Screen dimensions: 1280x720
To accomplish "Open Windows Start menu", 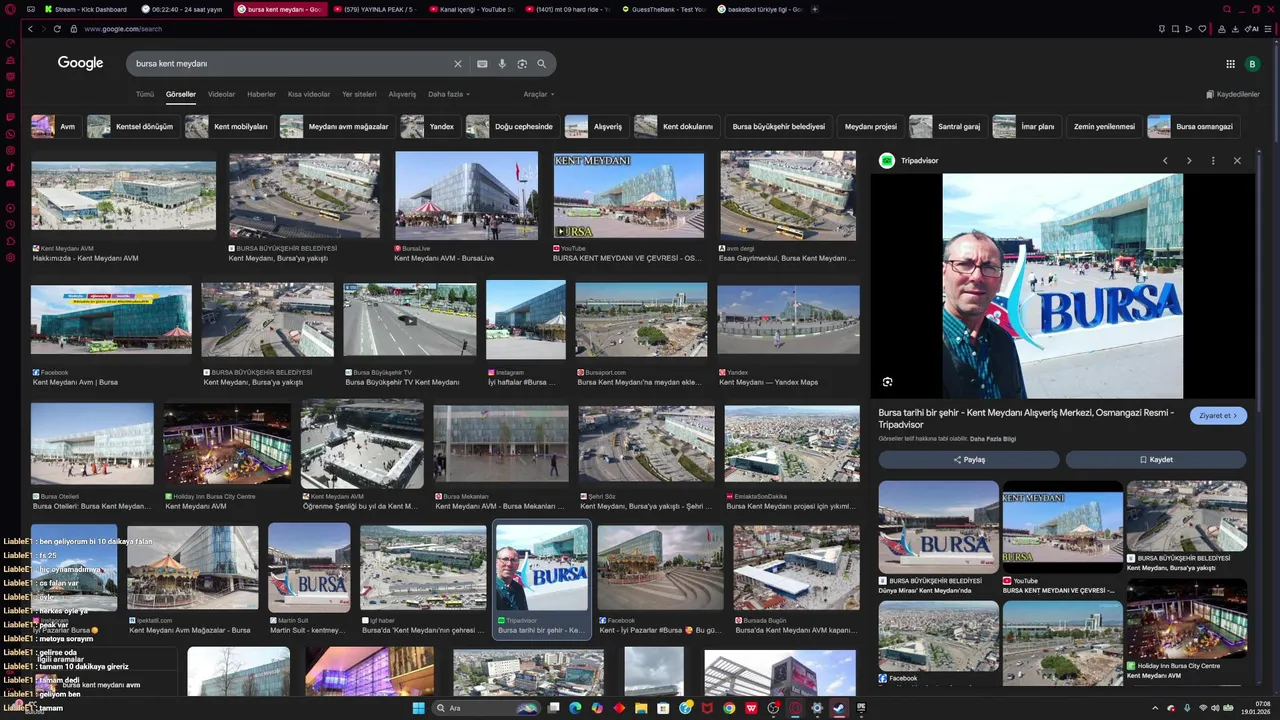I will click(x=419, y=708).
